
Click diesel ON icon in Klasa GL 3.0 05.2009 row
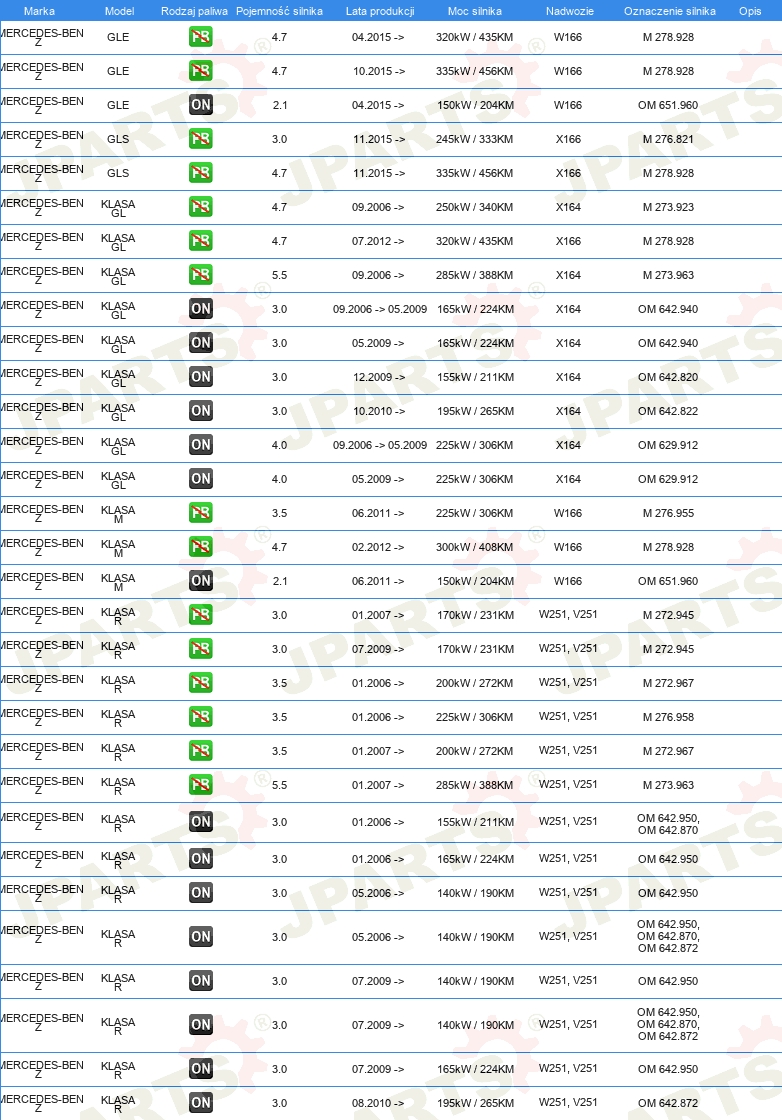(x=201, y=343)
